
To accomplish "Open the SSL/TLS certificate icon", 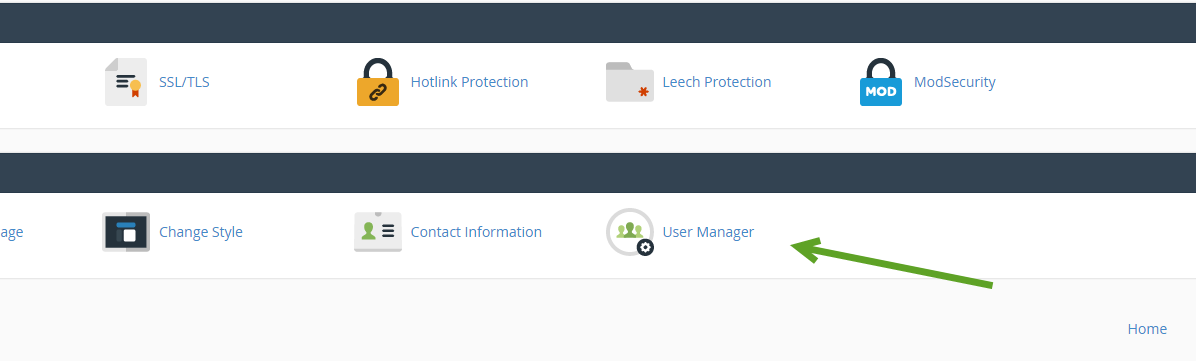I will pyautogui.click(x=126, y=82).
